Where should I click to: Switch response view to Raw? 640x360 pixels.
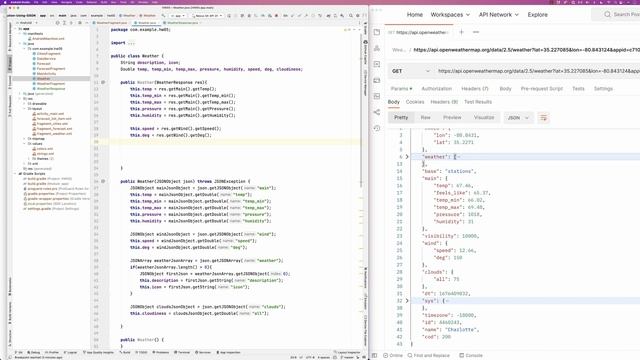[425, 118]
